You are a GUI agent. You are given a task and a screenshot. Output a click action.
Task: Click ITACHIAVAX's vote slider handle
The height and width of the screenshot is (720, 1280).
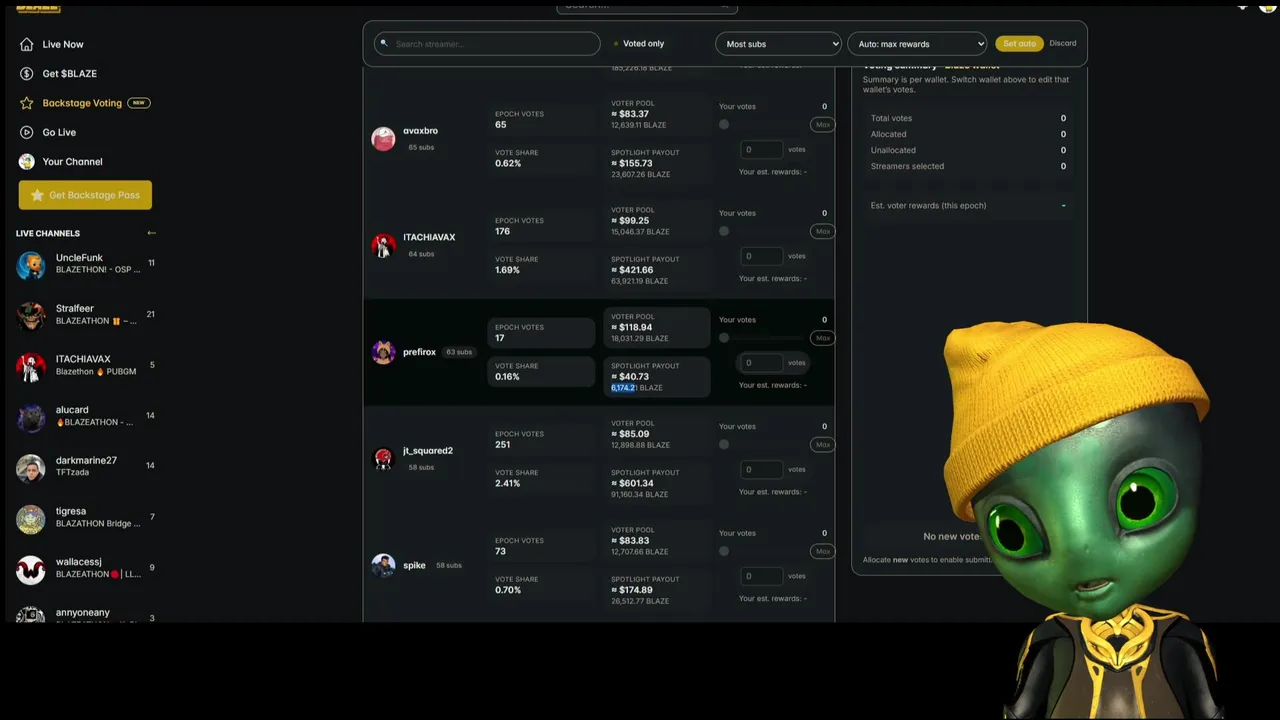pos(724,231)
